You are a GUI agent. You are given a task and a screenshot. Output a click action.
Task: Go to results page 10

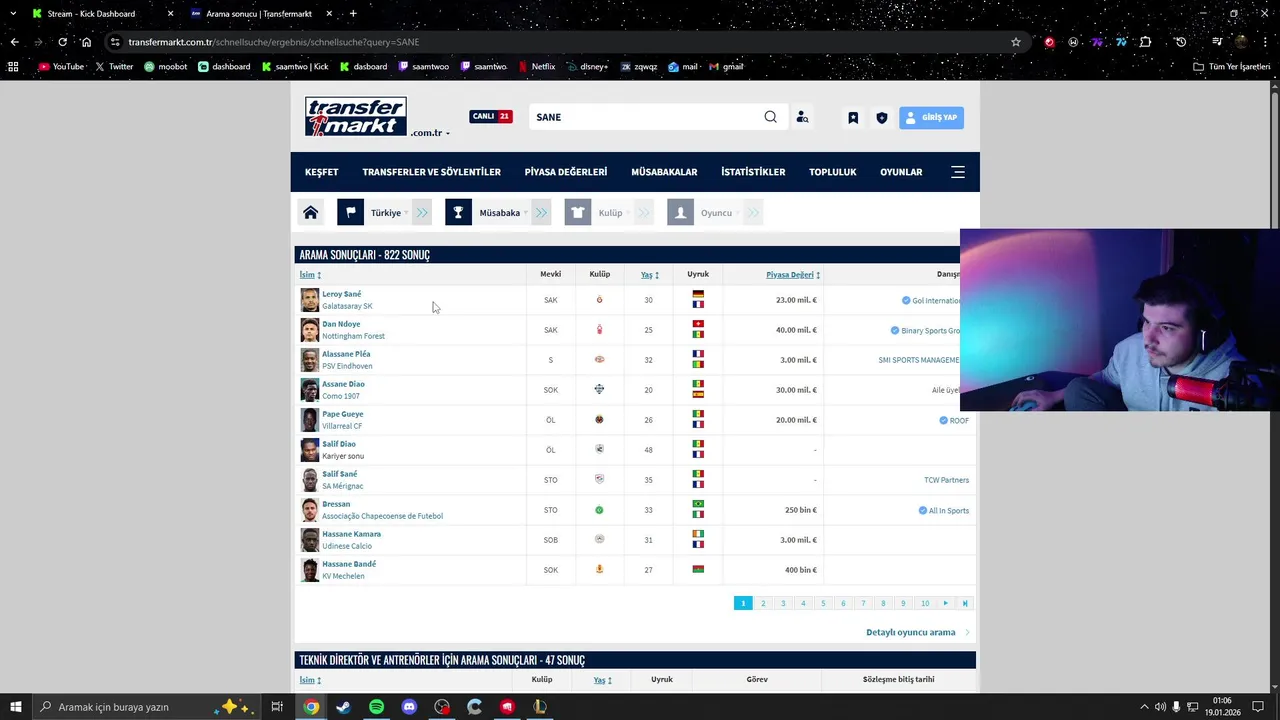click(x=925, y=603)
